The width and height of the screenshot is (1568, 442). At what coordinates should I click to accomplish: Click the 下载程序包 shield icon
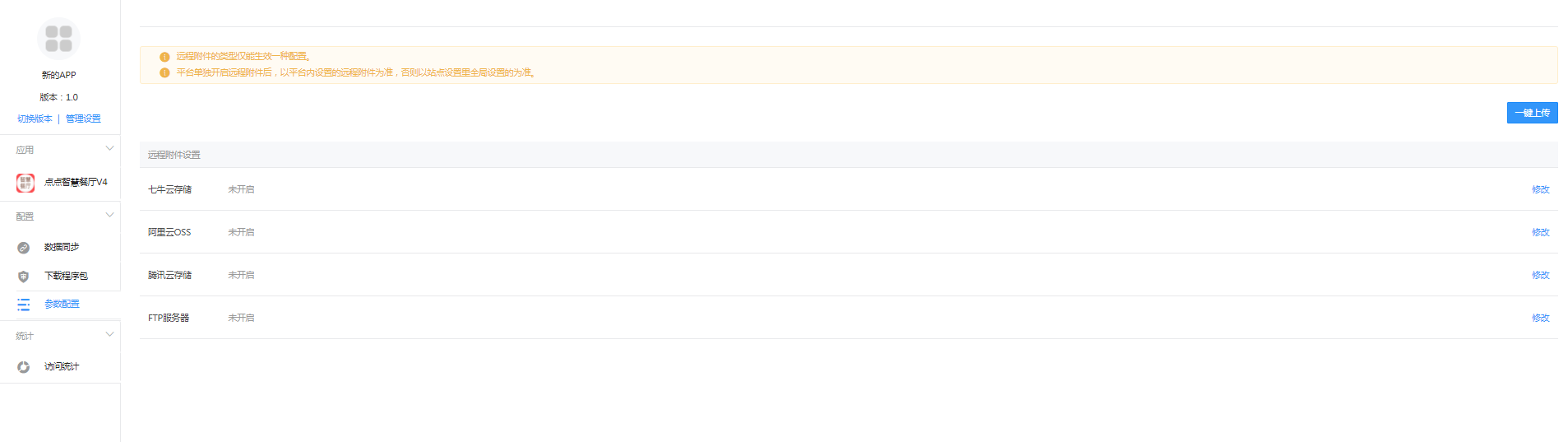(24, 277)
